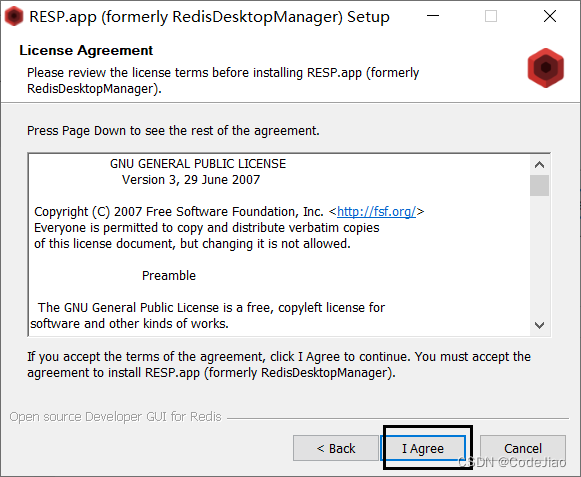Go back with the < Back button
581x477 pixels.
(x=336, y=448)
